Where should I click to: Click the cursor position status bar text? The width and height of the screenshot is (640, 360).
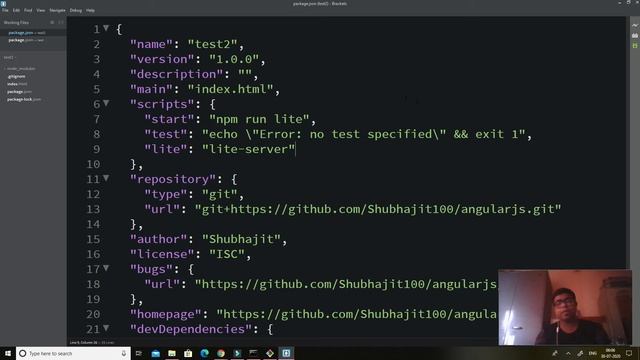[84, 342]
